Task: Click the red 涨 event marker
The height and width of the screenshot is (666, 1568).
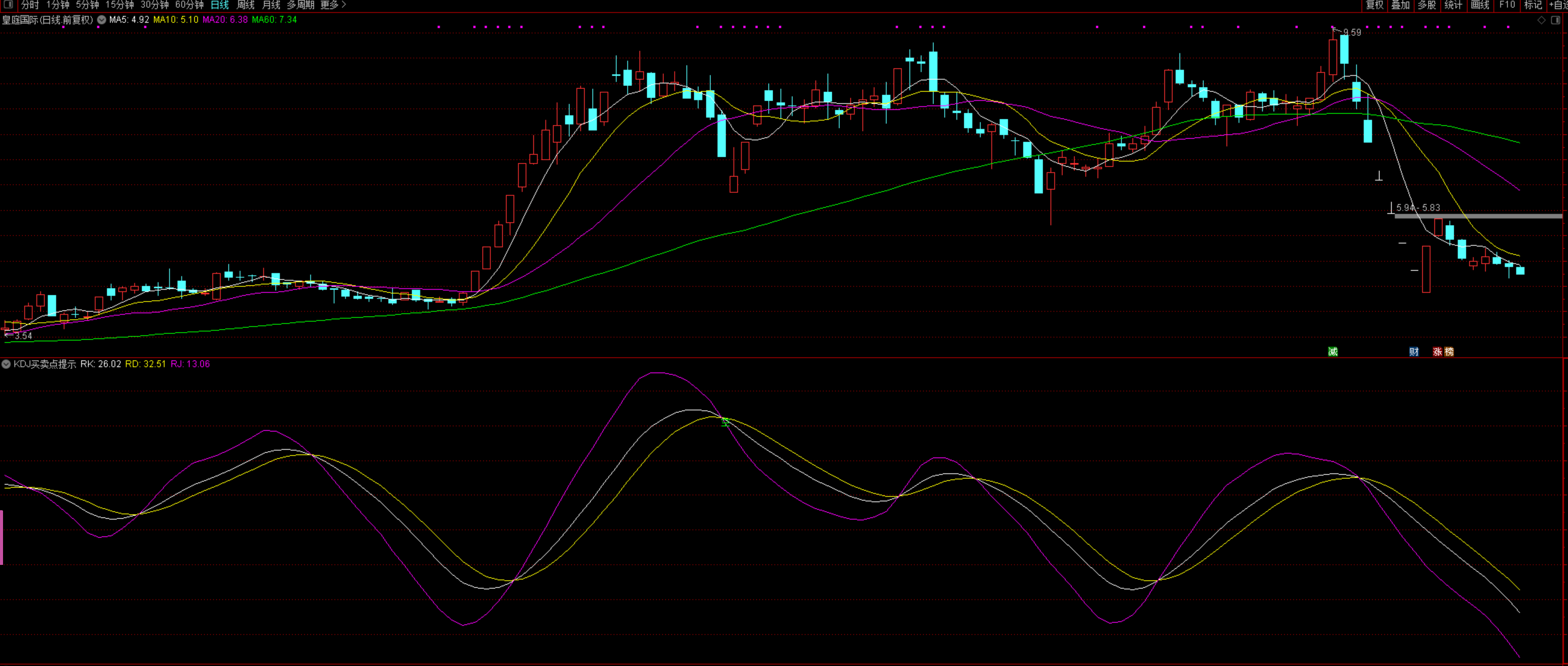Action: [x=1437, y=351]
